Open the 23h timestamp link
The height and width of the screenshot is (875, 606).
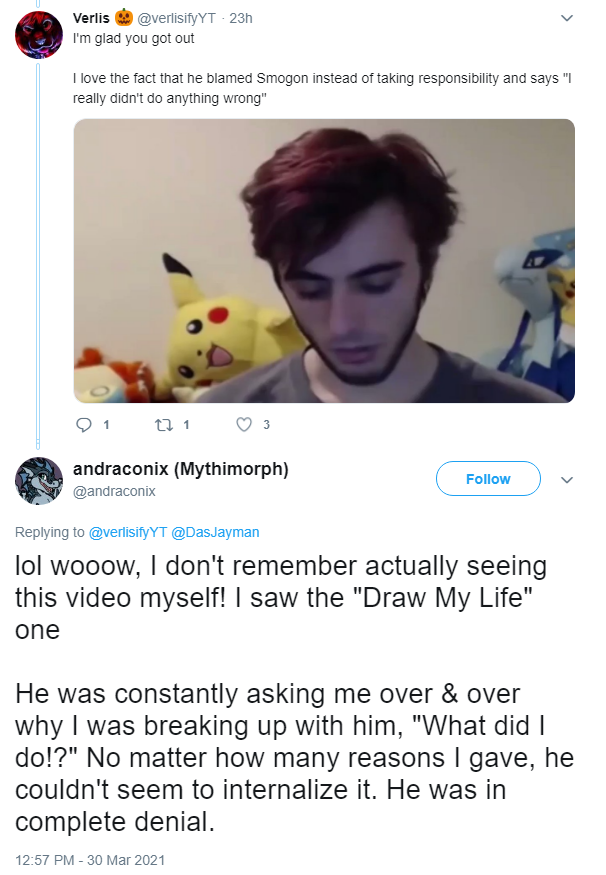coord(241,18)
